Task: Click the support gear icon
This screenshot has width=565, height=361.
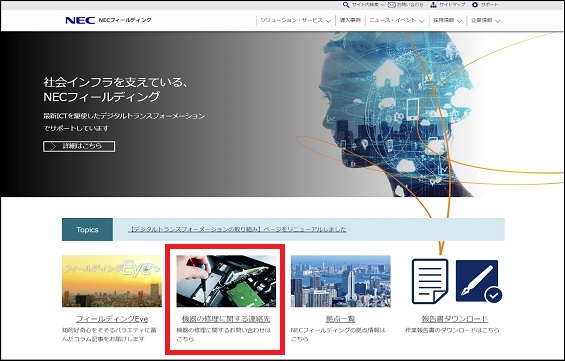Action: (x=475, y=5)
